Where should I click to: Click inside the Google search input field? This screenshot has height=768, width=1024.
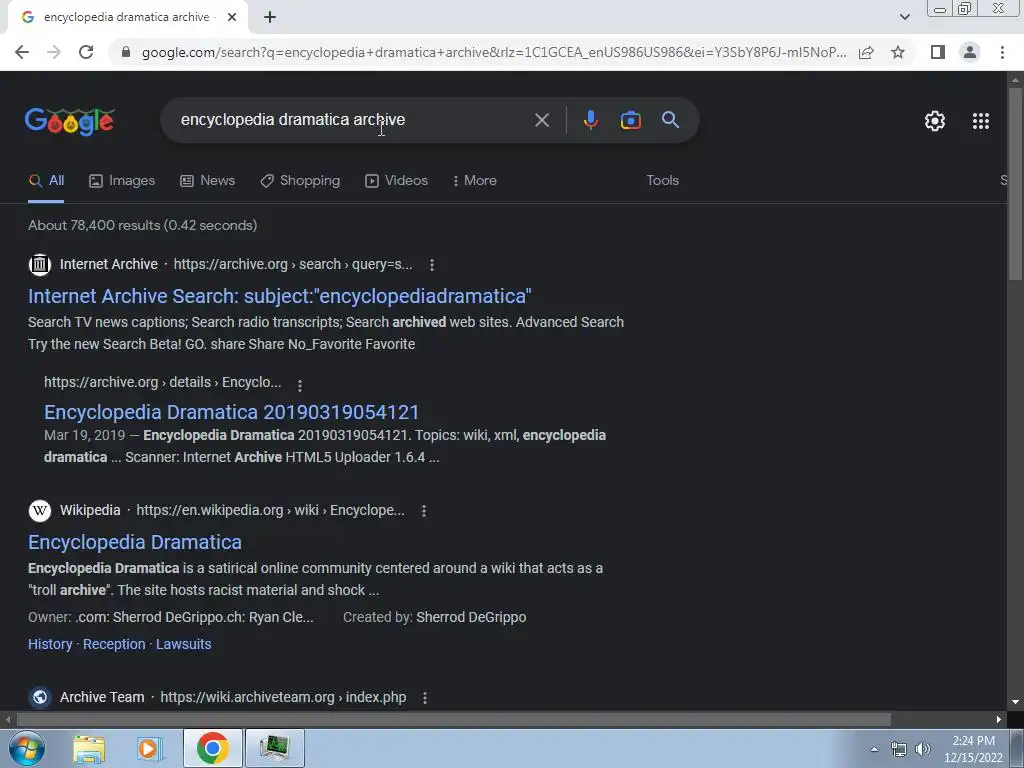(x=353, y=120)
